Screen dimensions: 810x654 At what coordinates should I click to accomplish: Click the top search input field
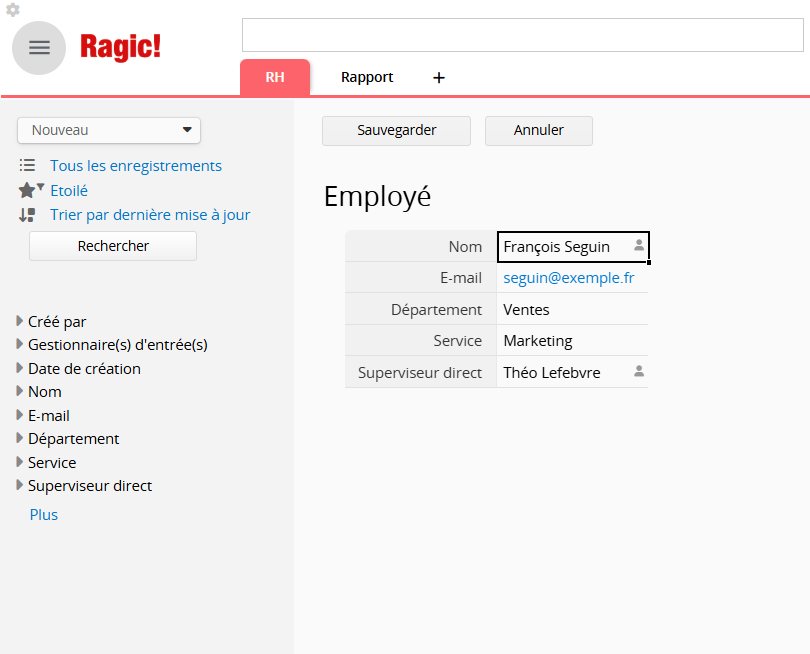pyautogui.click(x=522, y=35)
